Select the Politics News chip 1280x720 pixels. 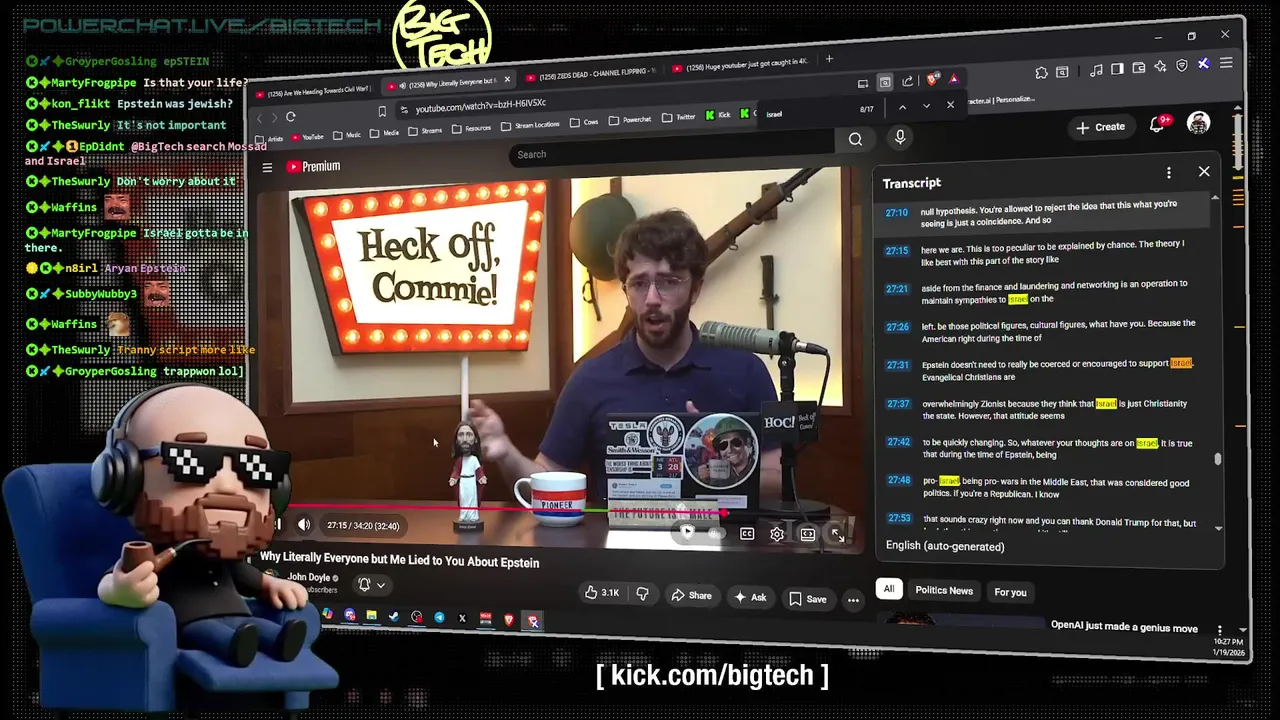[944, 590]
